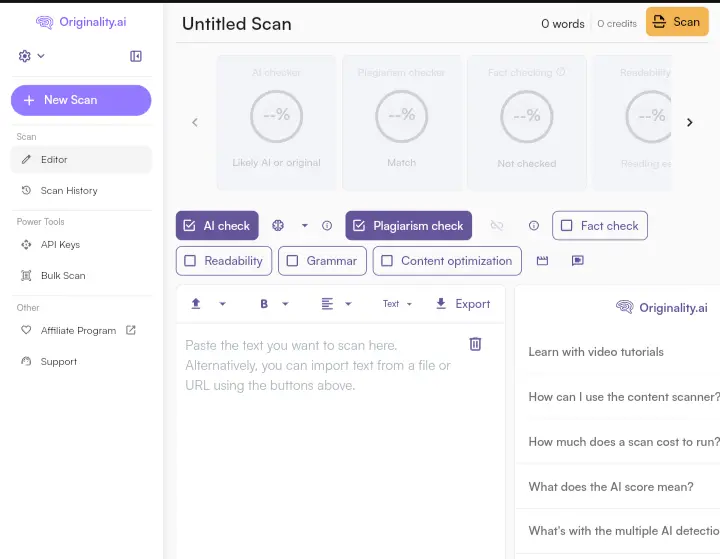This screenshot has width=720, height=559.
Task: Enable the Readability checkbox
Action: [x=190, y=261]
